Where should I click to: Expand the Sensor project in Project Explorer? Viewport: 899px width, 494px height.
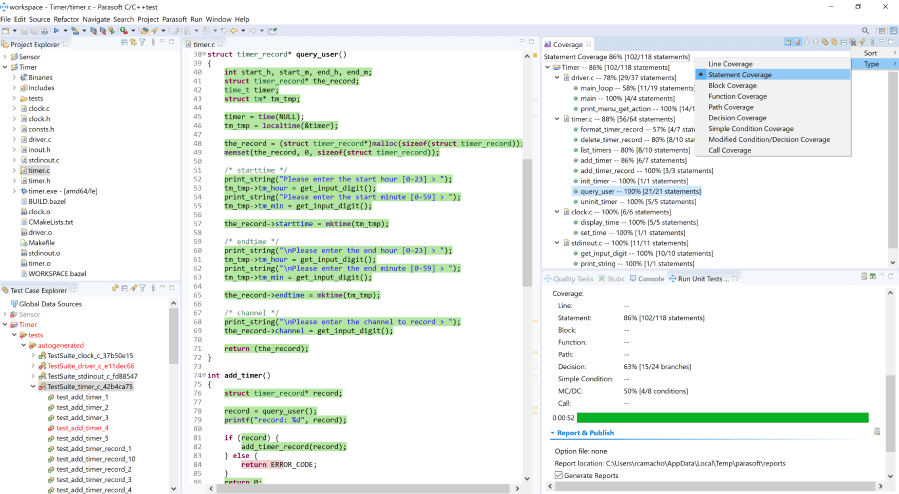coord(7,57)
